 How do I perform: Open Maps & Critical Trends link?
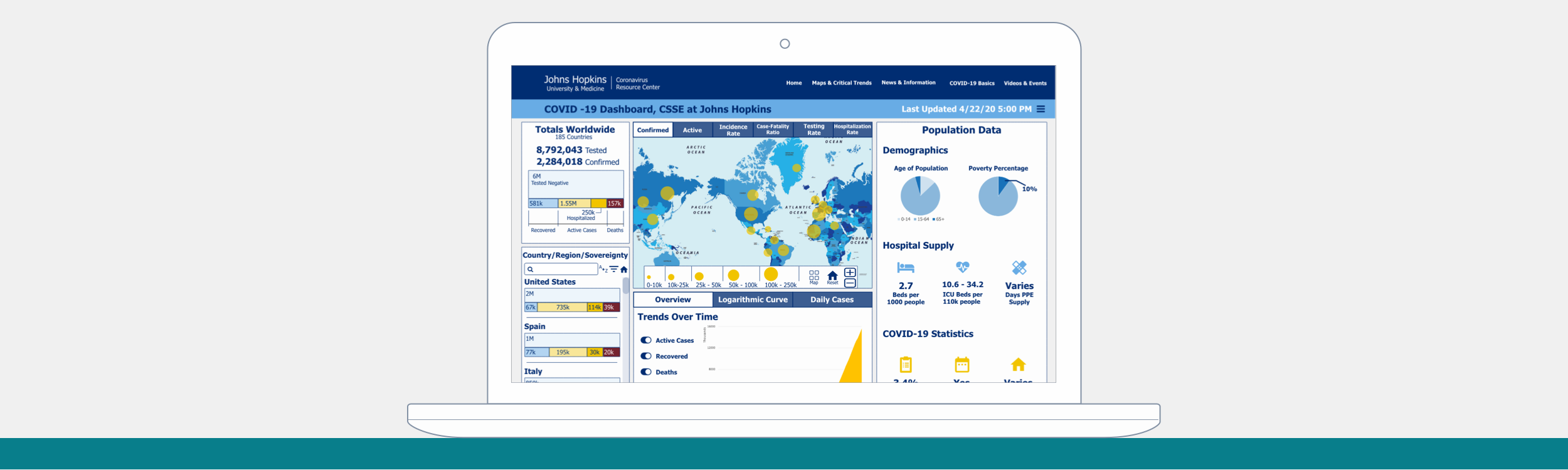pyautogui.click(x=842, y=83)
